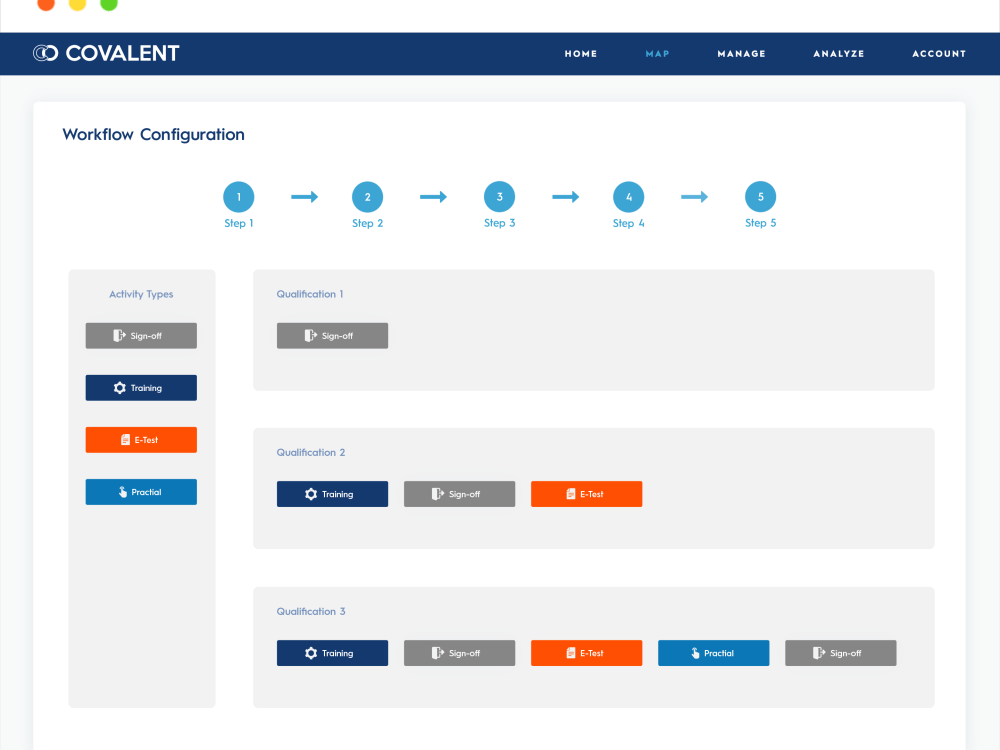Click the Step 2 label
1000x750 pixels.
(367, 223)
